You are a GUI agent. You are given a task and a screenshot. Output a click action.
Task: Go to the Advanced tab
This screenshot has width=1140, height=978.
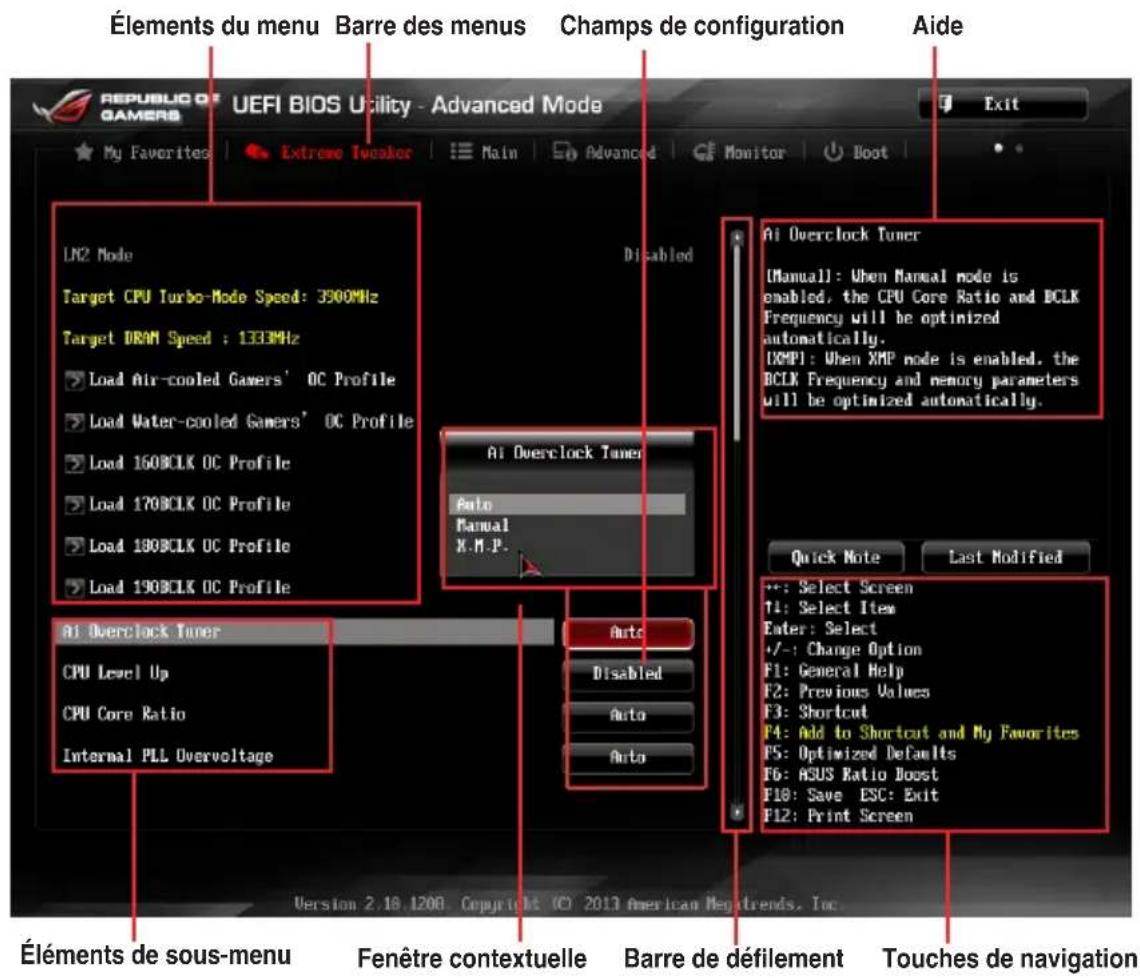[604, 152]
